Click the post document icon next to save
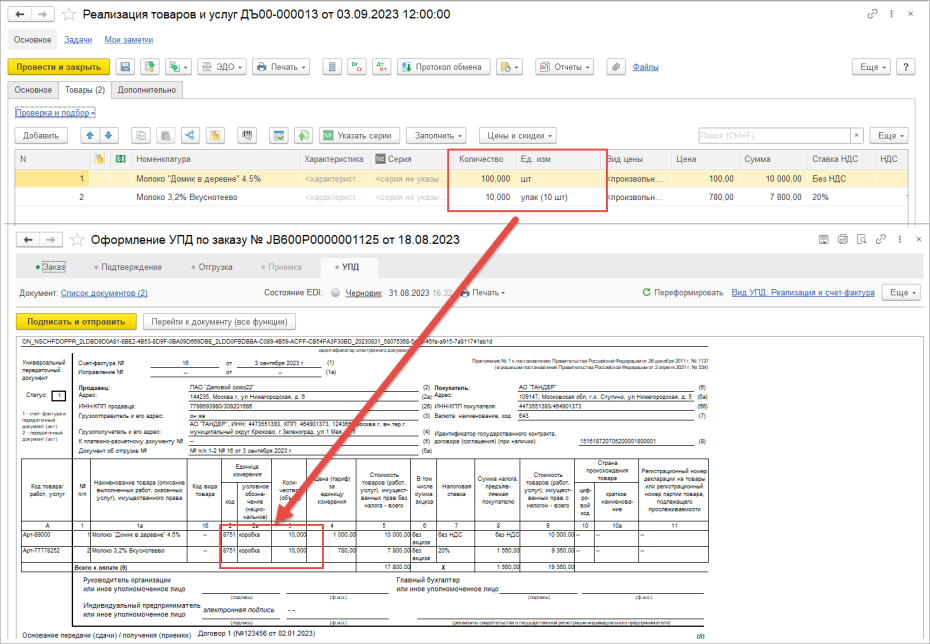Screen dimensions: 930x644 click(x=150, y=67)
